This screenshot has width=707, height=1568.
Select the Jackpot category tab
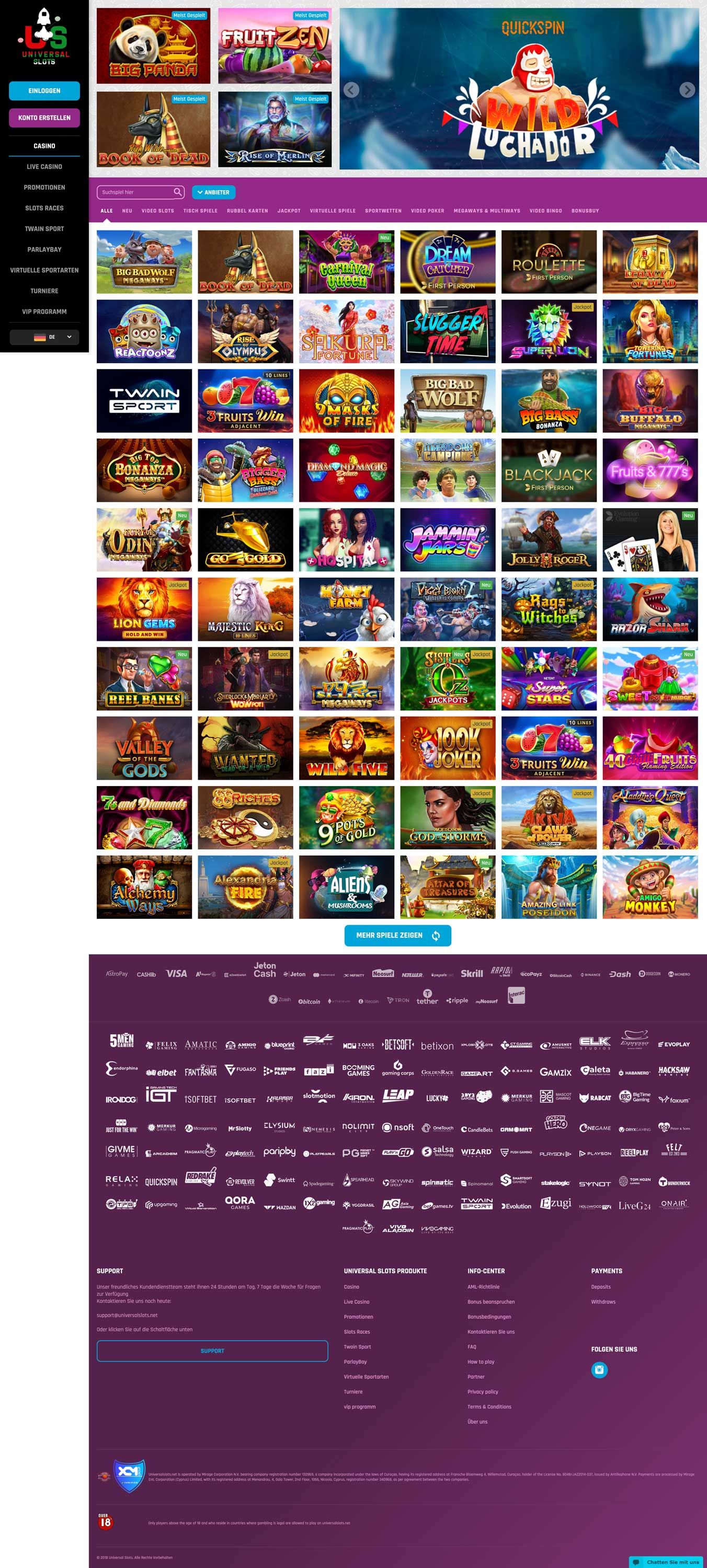pyautogui.click(x=289, y=211)
